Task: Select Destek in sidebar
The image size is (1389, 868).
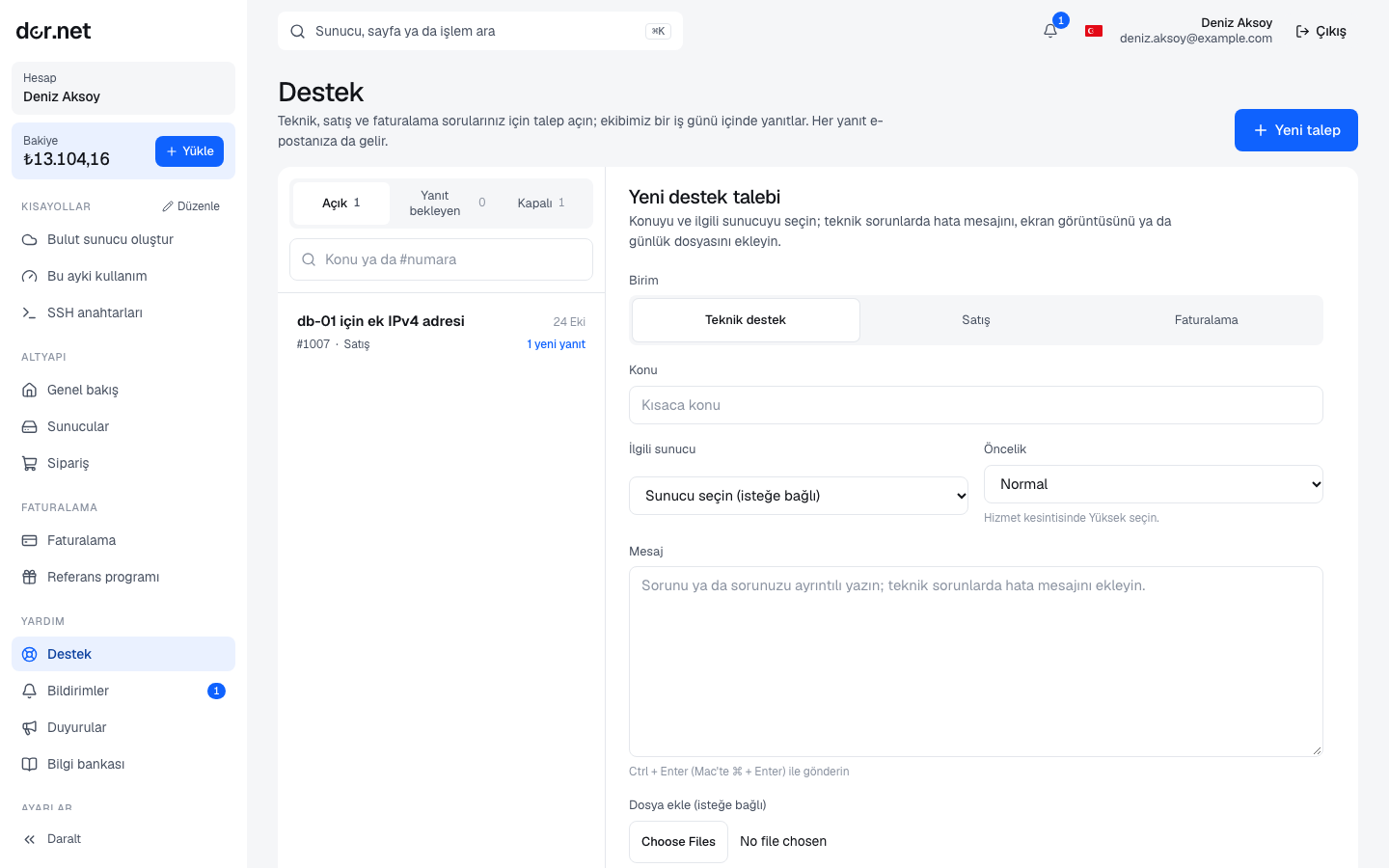Action: pyautogui.click(x=123, y=654)
